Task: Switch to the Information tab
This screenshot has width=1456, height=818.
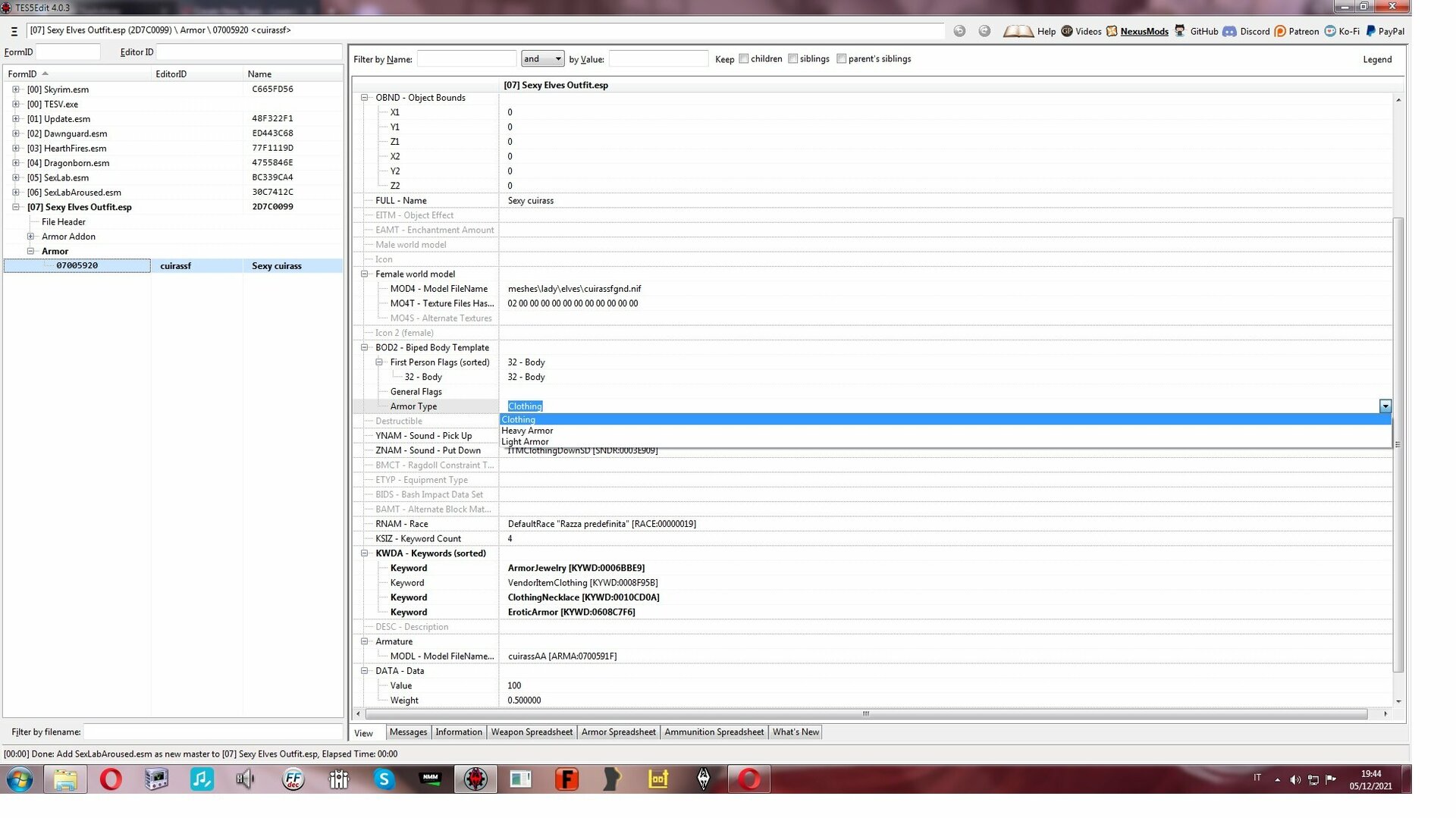Action: (458, 732)
